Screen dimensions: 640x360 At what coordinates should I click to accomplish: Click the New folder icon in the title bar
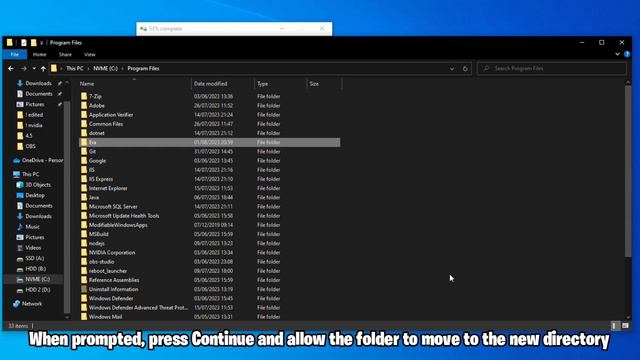[33, 42]
